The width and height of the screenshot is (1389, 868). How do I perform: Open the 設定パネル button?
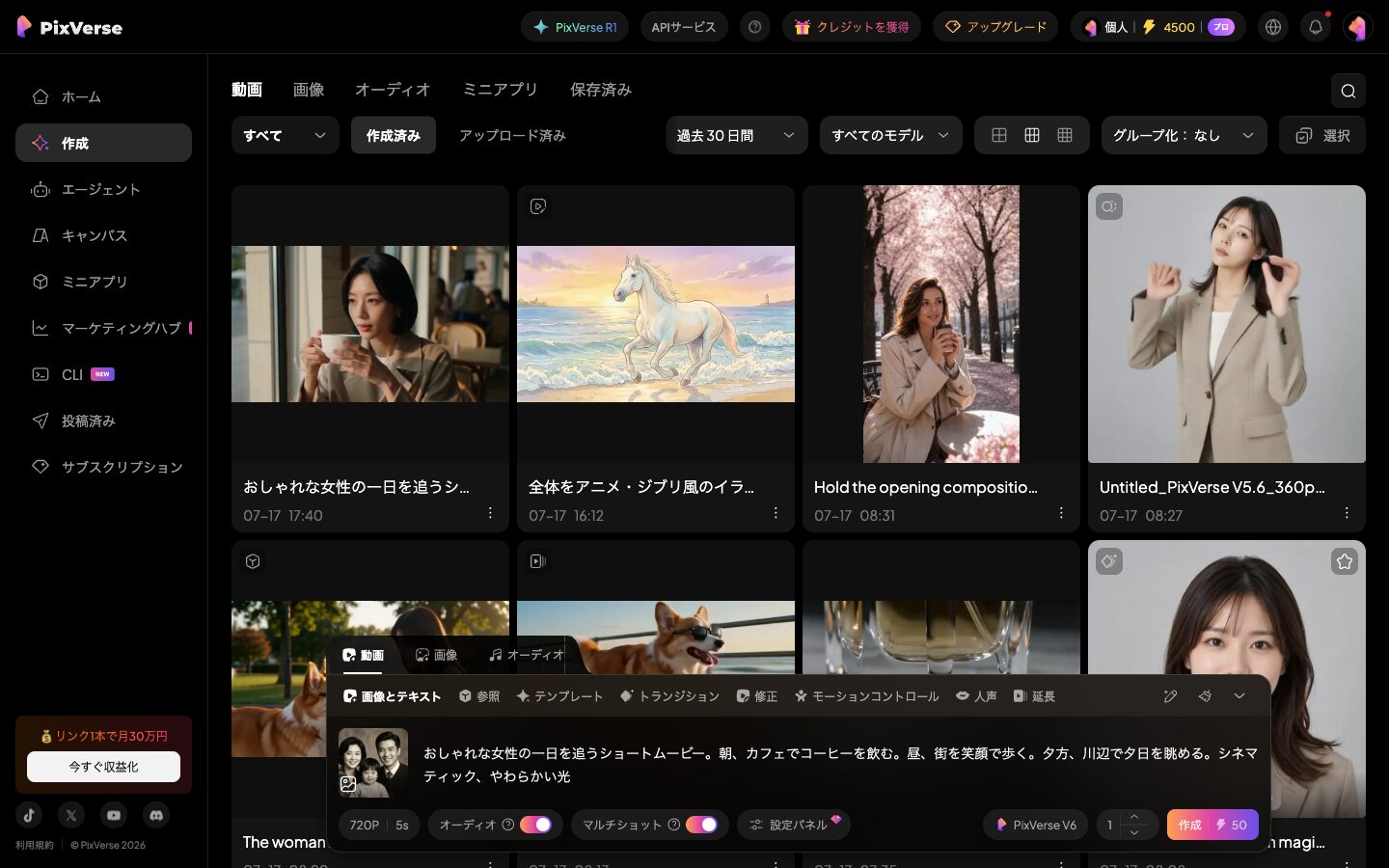pos(794,825)
